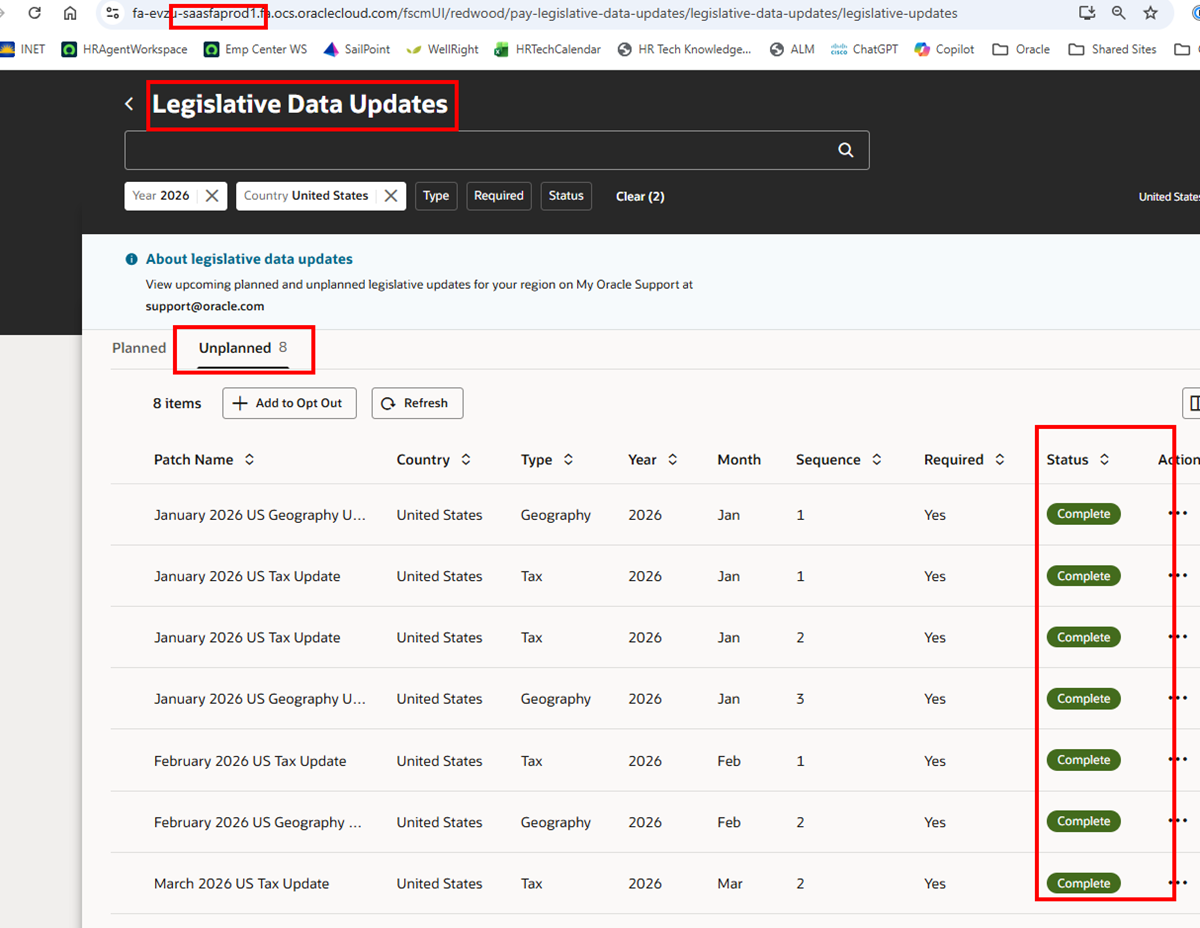Open the Required filter
The image size is (1200, 928).
499,196
